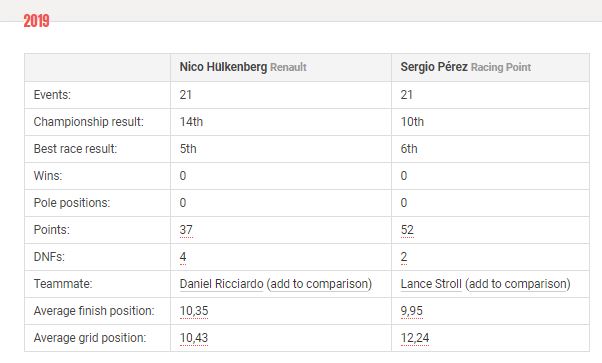Open Daniel Ricciardo teammate link

click(x=221, y=284)
